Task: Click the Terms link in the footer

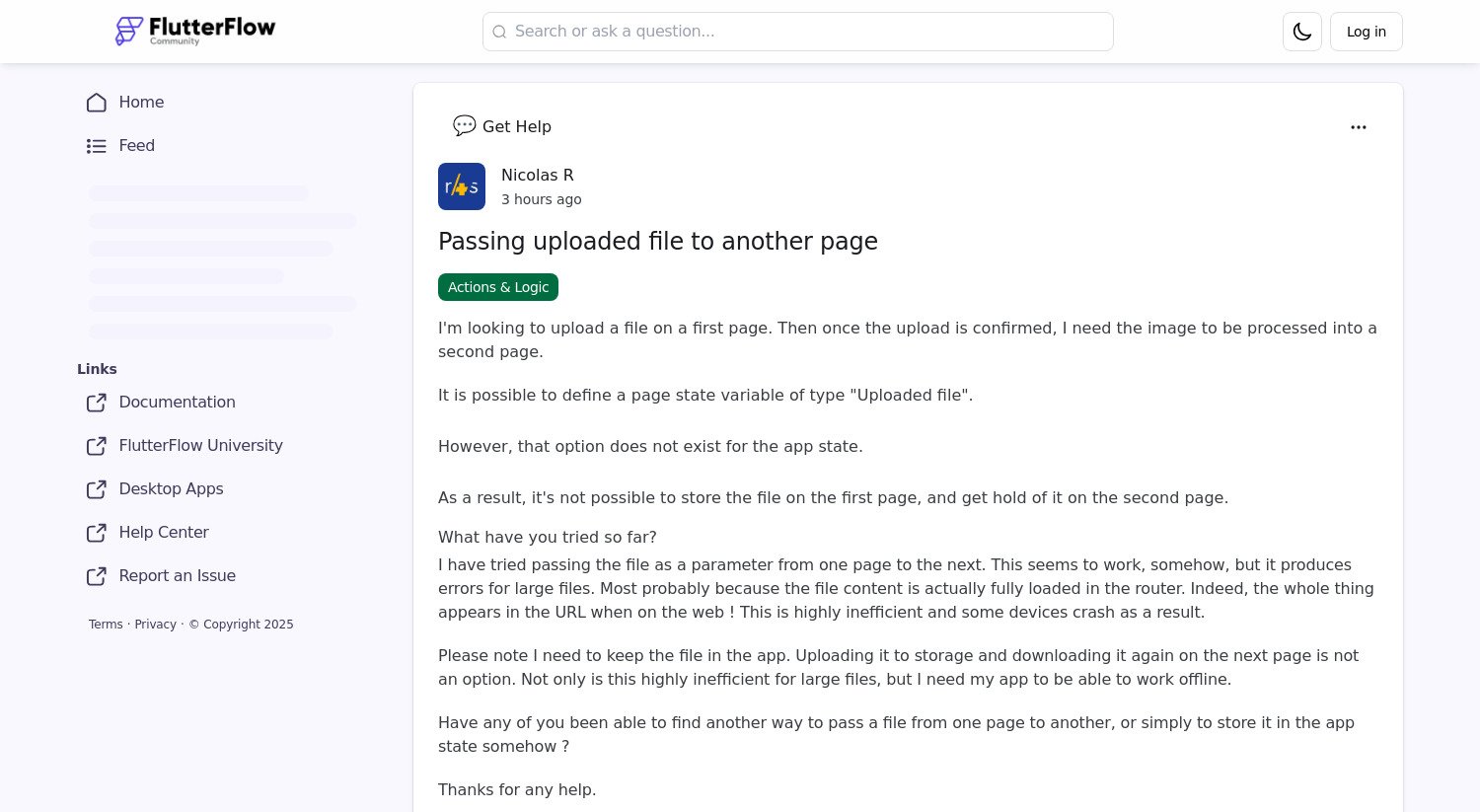Action: (106, 624)
